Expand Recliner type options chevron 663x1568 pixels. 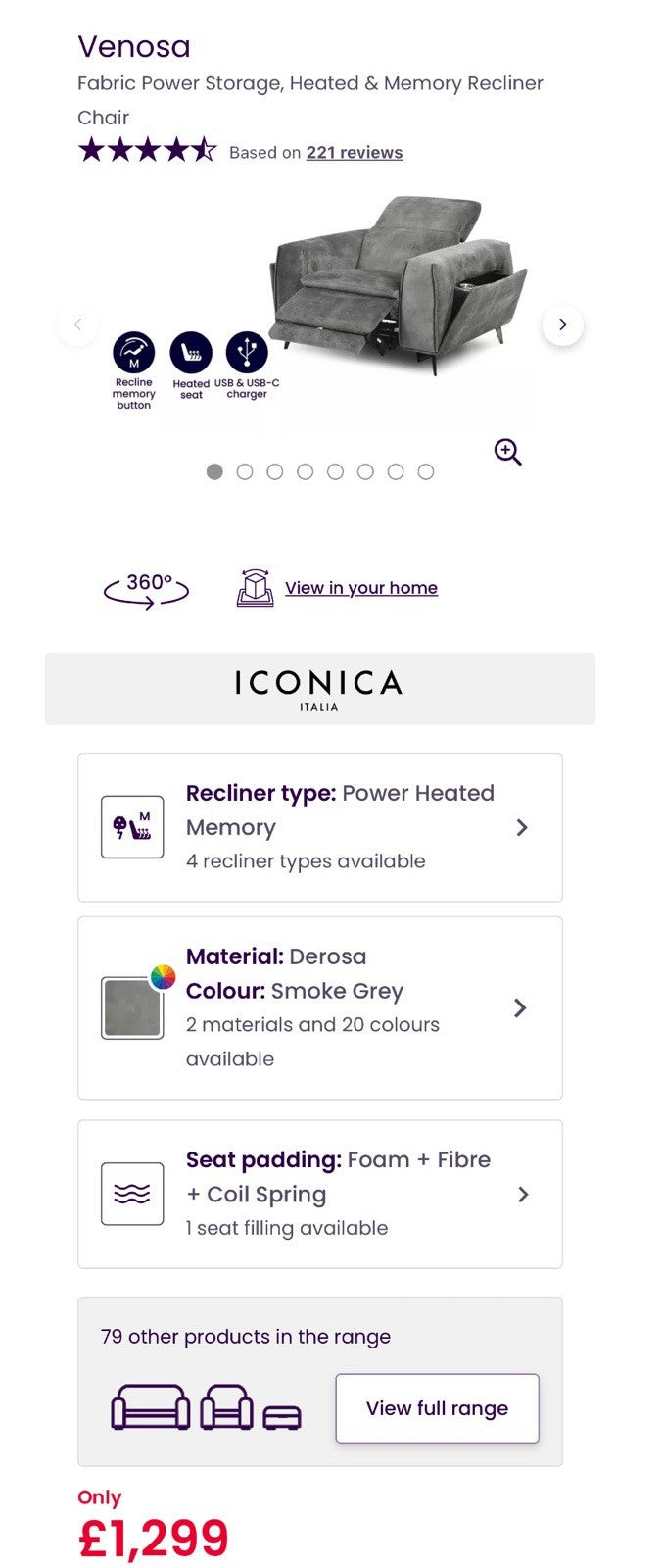click(x=522, y=828)
